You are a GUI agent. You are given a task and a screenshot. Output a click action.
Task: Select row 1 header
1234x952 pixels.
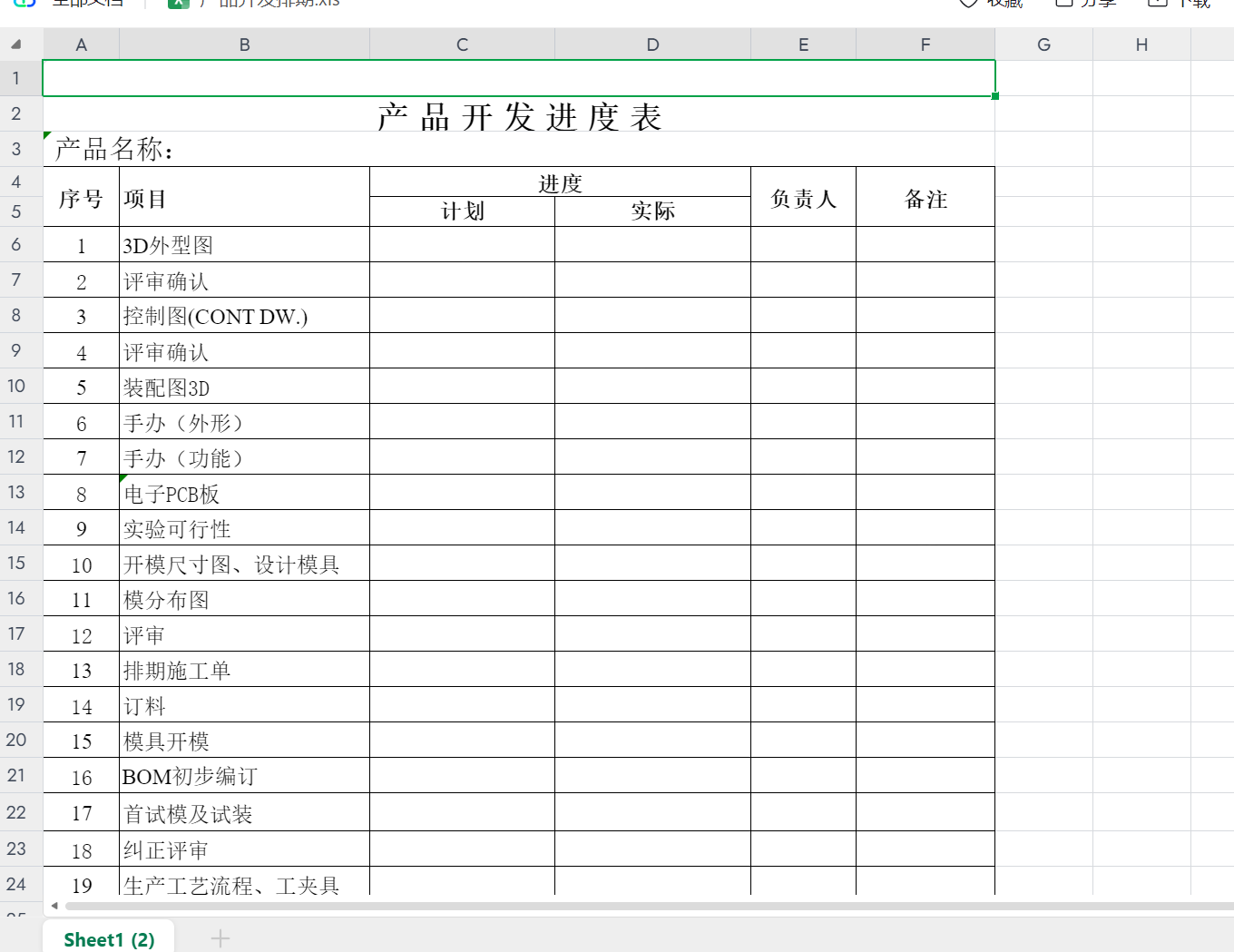point(16,78)
